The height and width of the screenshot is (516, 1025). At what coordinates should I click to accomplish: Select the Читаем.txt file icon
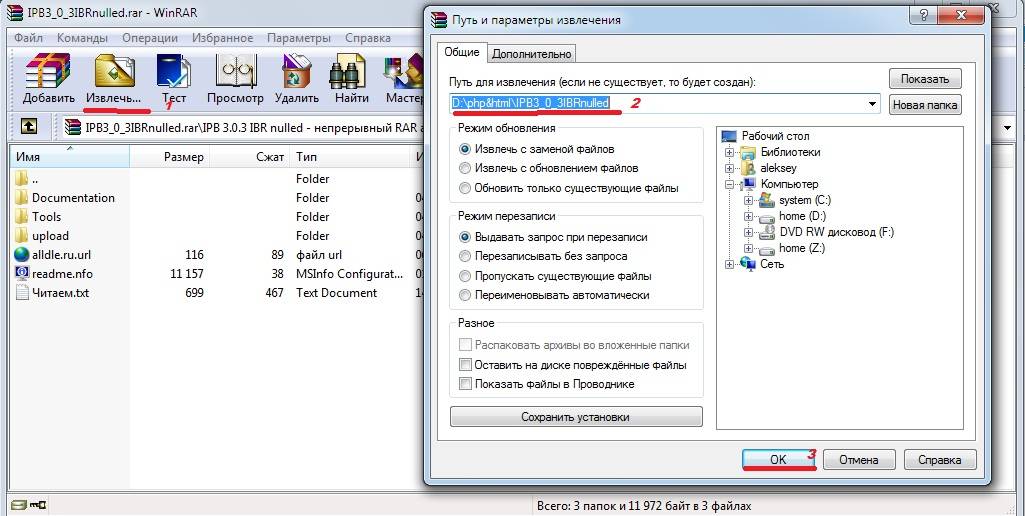22,292
